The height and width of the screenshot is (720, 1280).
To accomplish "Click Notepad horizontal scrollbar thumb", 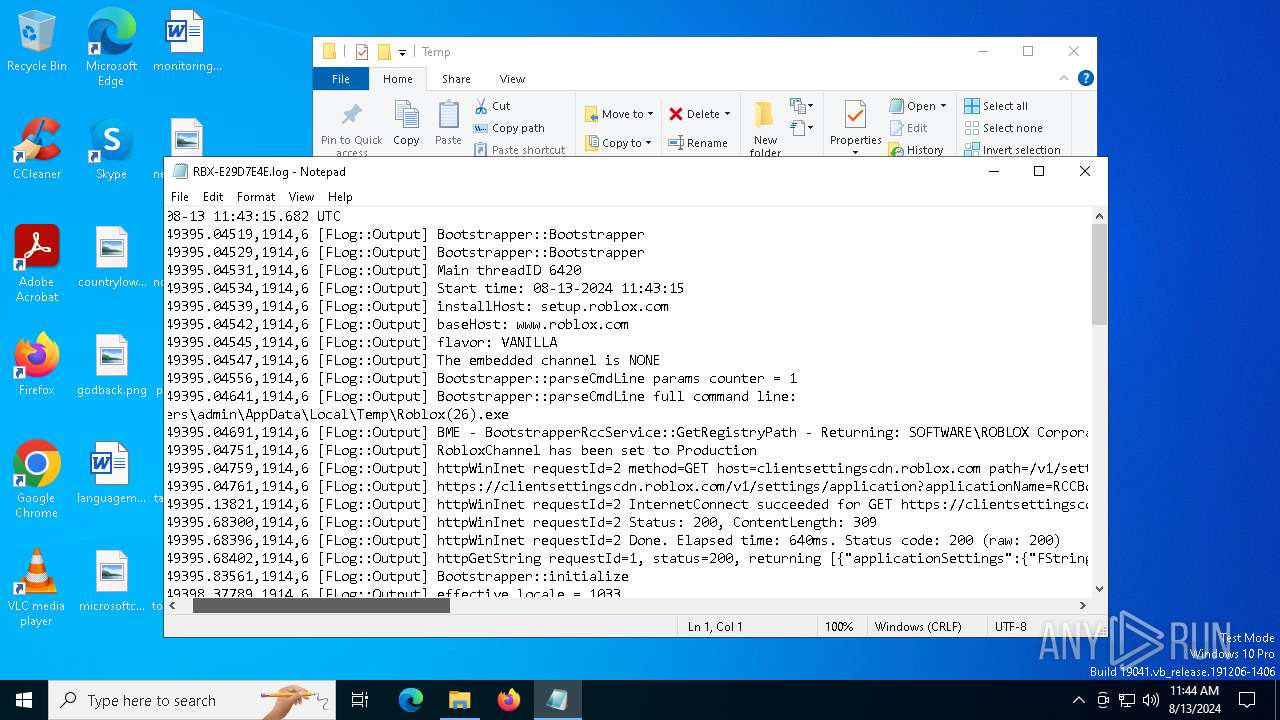I will [321, 605].
